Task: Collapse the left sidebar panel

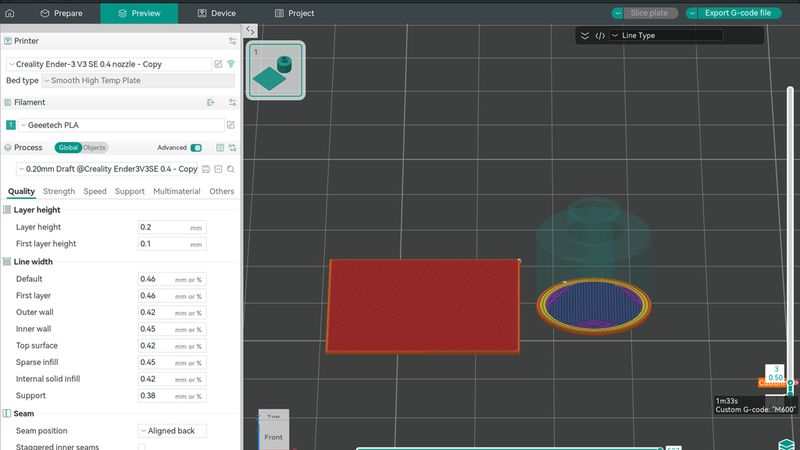Action: tap(250, 31)
